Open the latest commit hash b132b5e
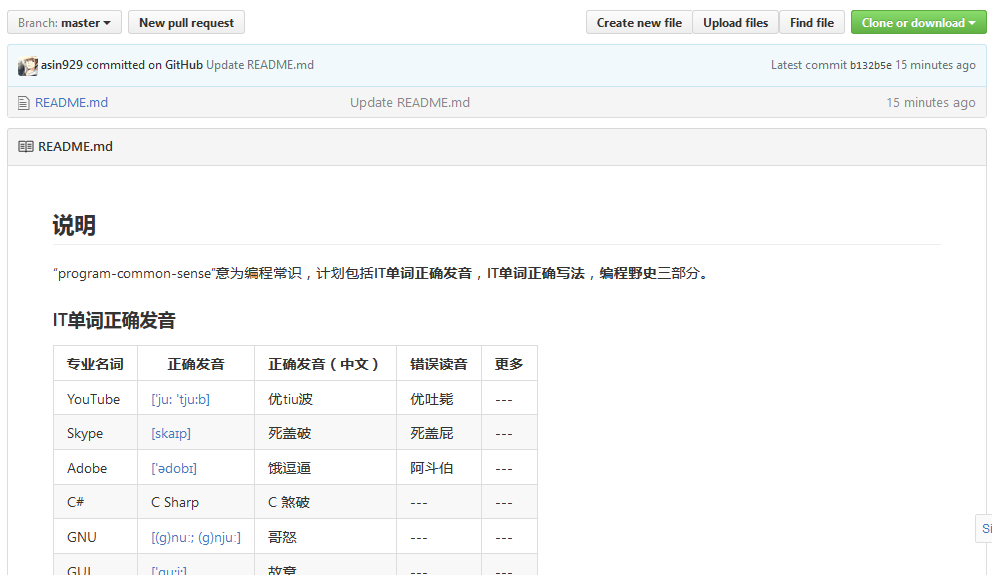The width and height of the screenshot is (992, 575). 871,65
